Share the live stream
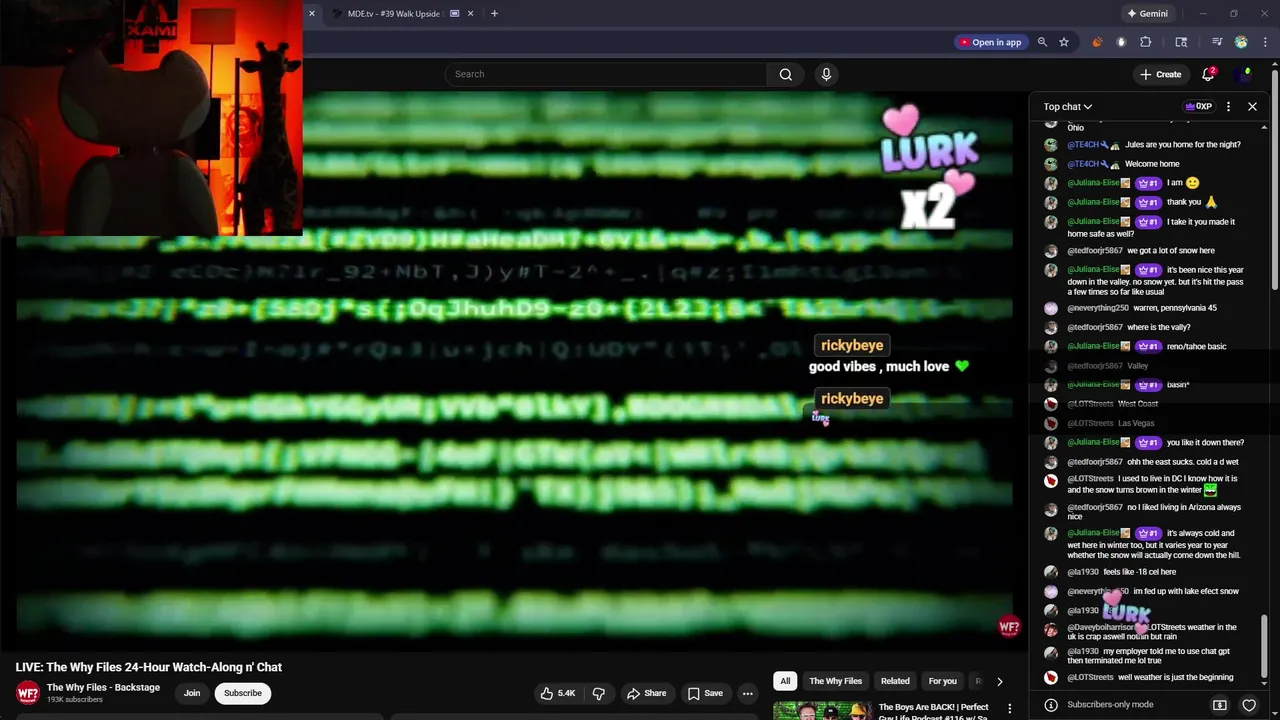Screen dimensions: 1280x720 pyautogui.click(x=646, y=693)
